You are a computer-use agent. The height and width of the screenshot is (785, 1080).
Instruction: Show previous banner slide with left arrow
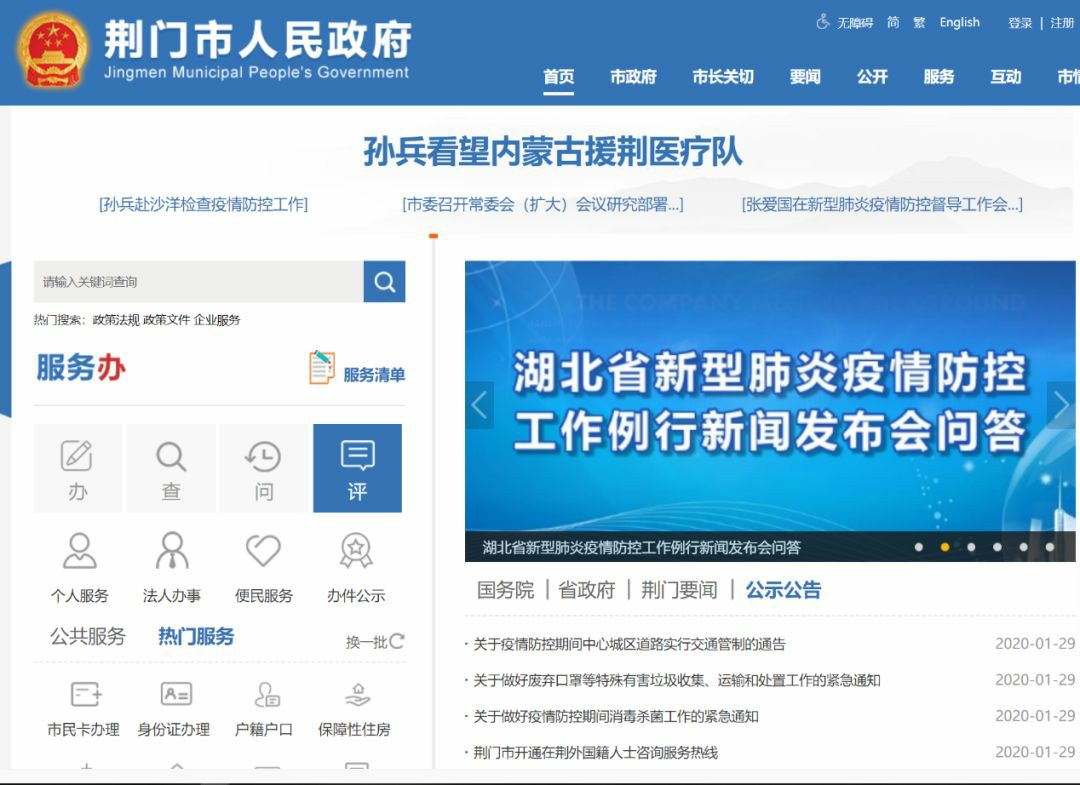point(479,405)
